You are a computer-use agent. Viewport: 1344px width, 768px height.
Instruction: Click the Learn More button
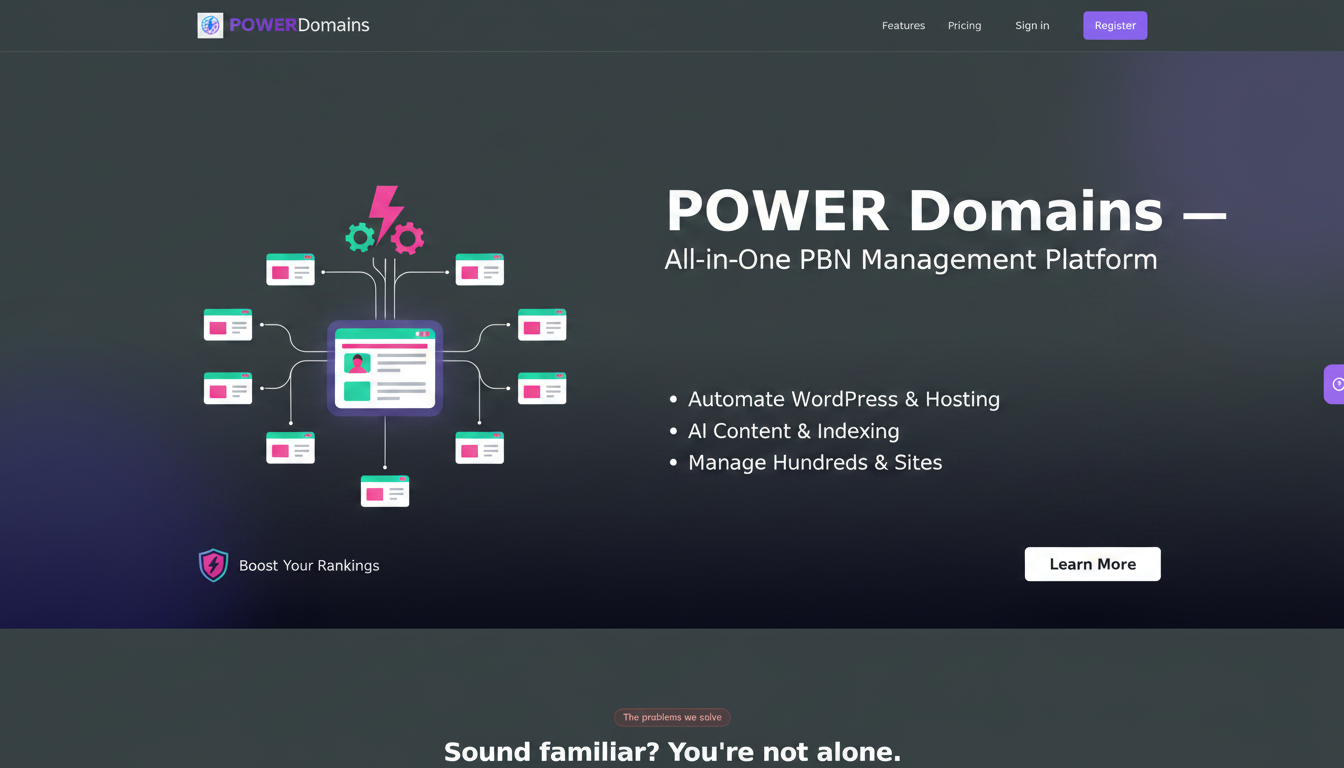[1092, 564]
